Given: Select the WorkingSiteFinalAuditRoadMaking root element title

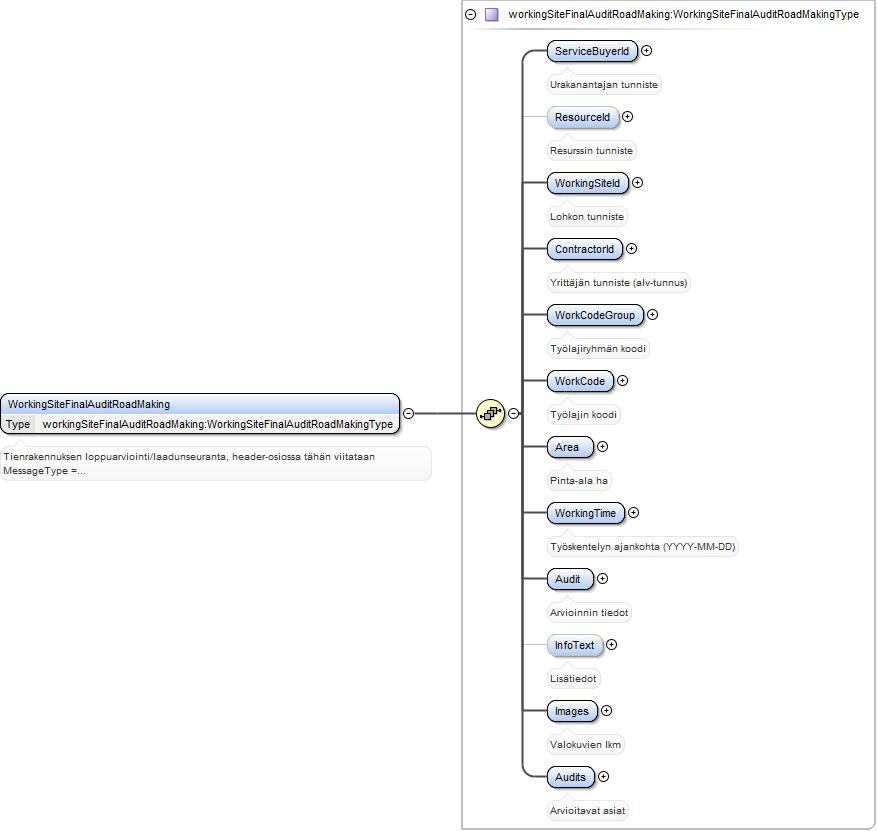Looking at the screenshot, I should (x=89, y=404).
